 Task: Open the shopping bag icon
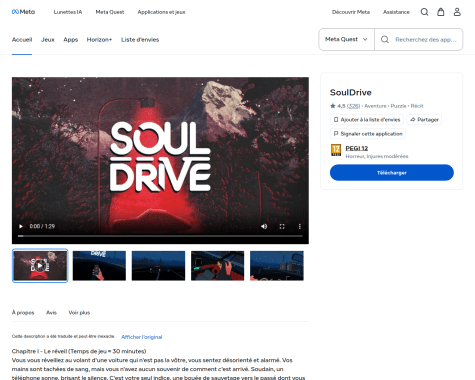(x=441, y=12)
